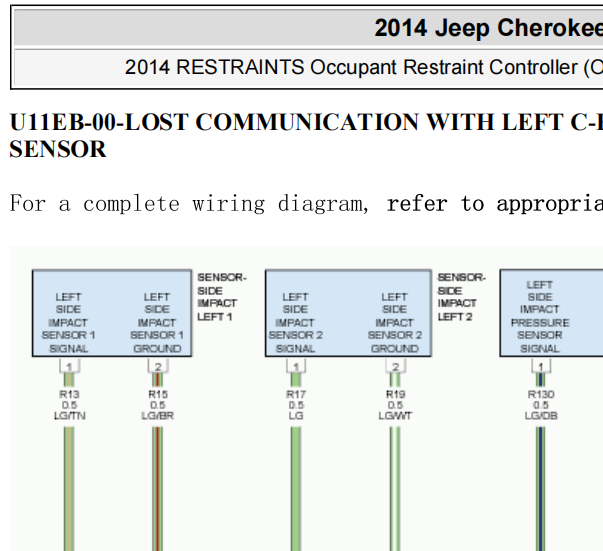The height and width of the screenshot is (551, 603).
Task: Click pin 1 above wire R130
Action: [541, 366]
